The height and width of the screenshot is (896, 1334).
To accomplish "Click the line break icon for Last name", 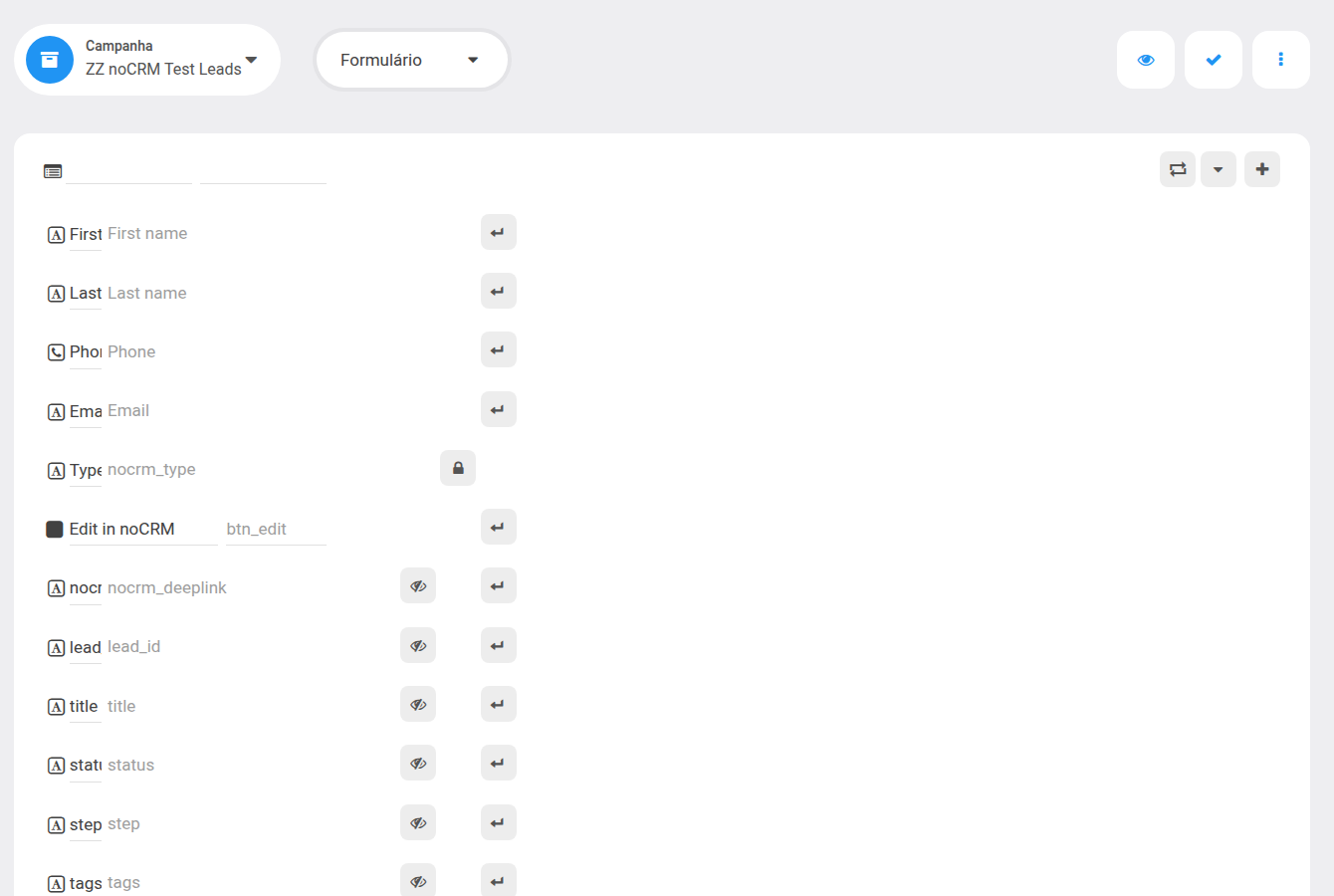I will click(x=498, y=291).
